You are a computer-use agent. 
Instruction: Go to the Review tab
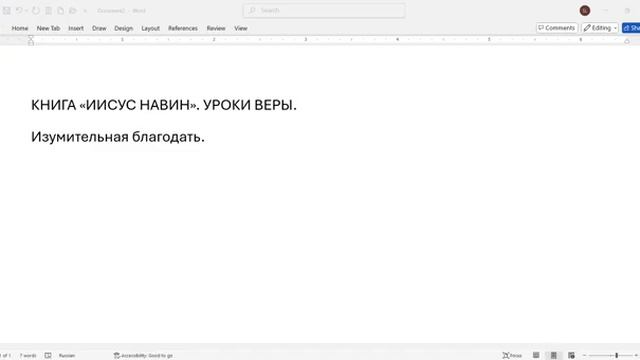click(x=216, y=28)
